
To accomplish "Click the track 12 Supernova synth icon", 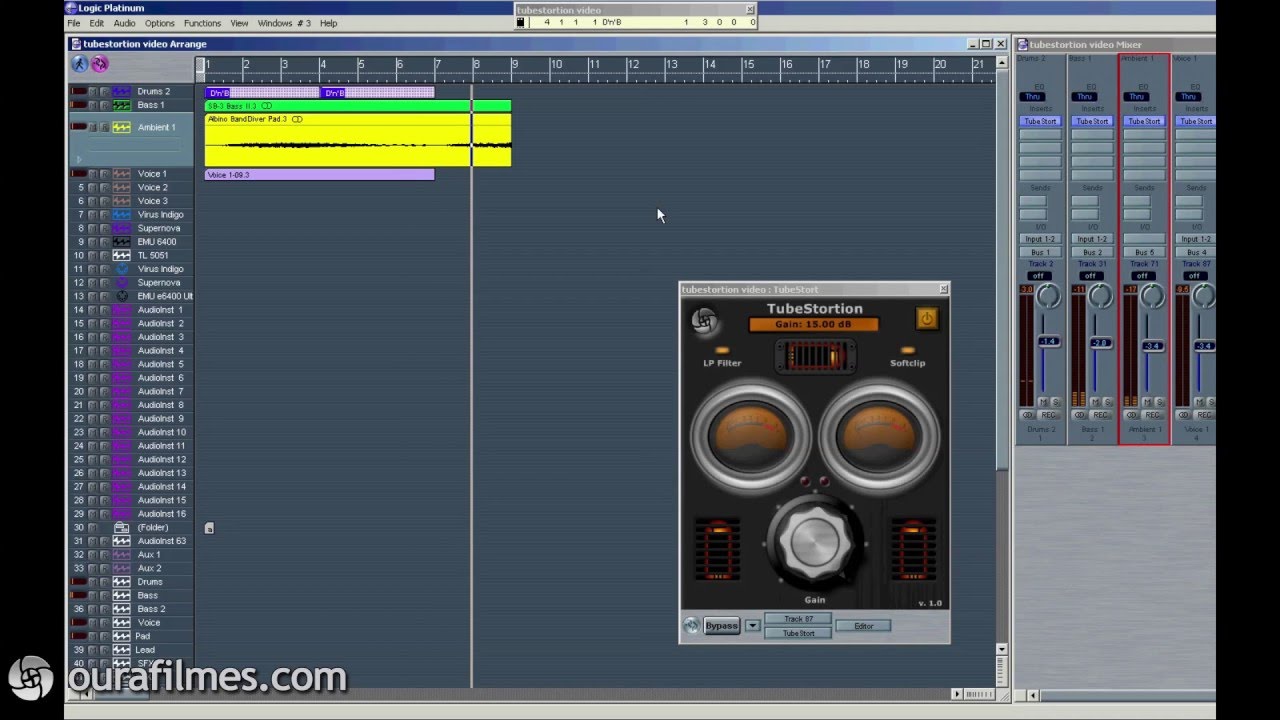I will 121,282.
